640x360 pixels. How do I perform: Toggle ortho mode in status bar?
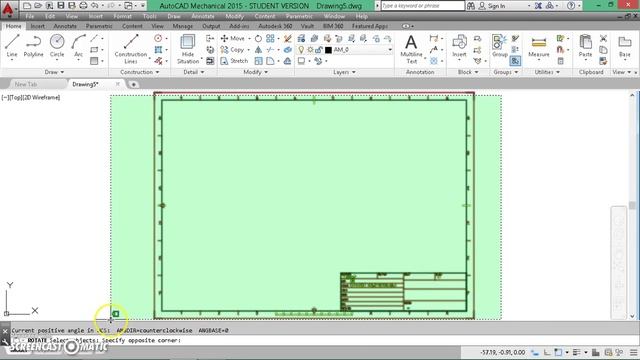(547, 352)
